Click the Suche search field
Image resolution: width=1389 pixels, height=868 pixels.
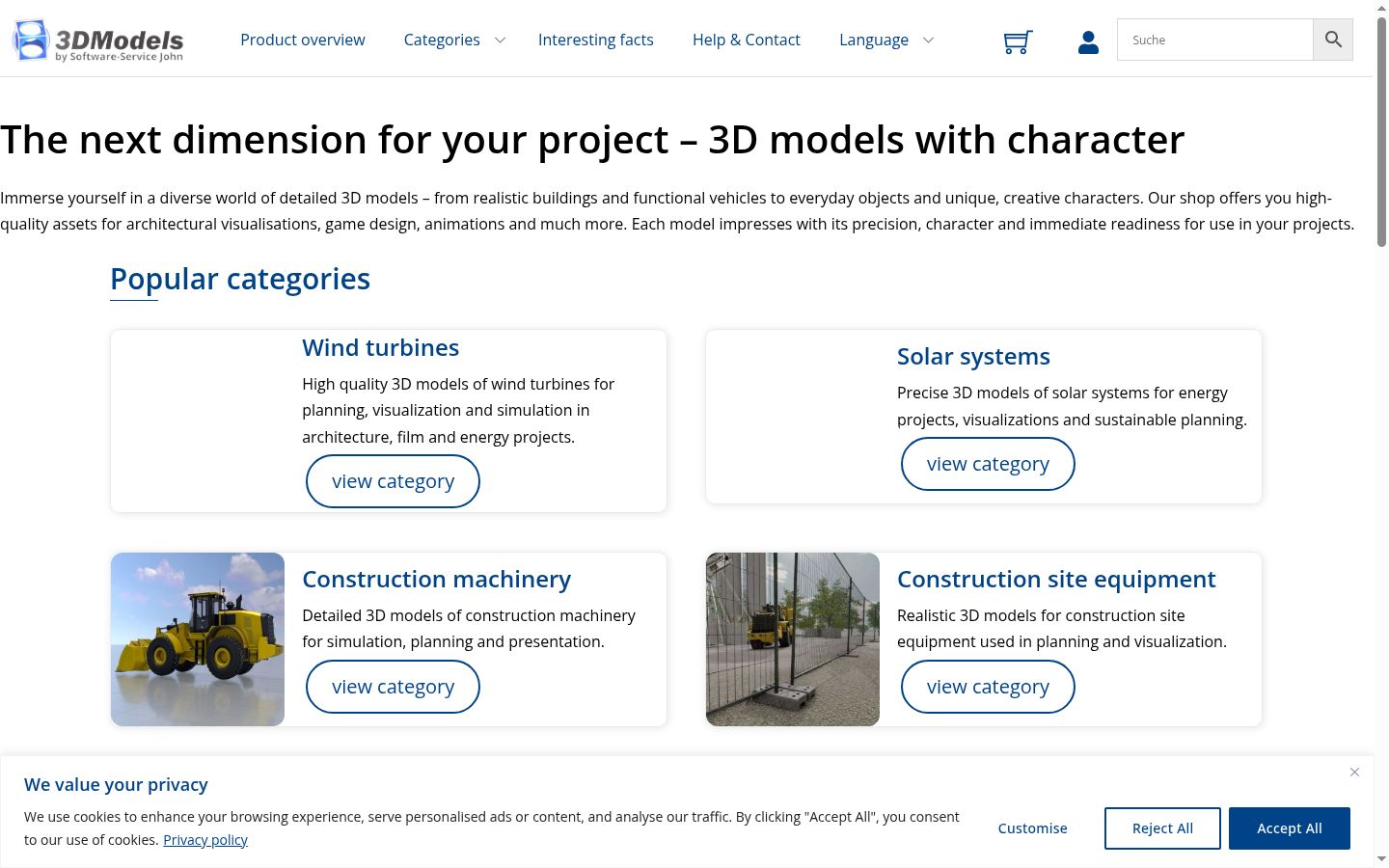pyautogui.click(x=1215, y=40)
